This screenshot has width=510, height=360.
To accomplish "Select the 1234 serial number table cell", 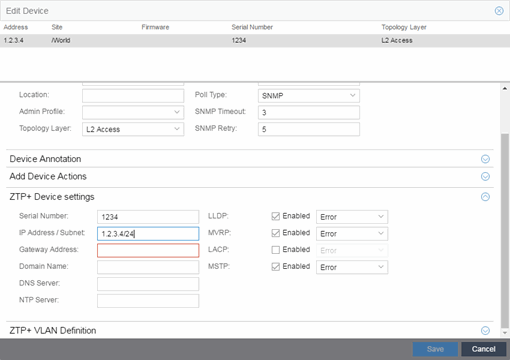I will [239, 40].
